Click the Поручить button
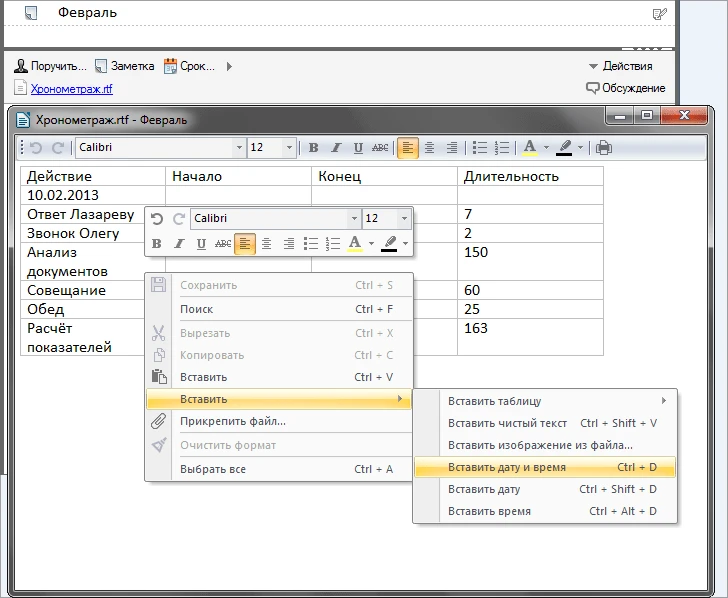The height and width of the screenshot is (598, 728). 50,66
